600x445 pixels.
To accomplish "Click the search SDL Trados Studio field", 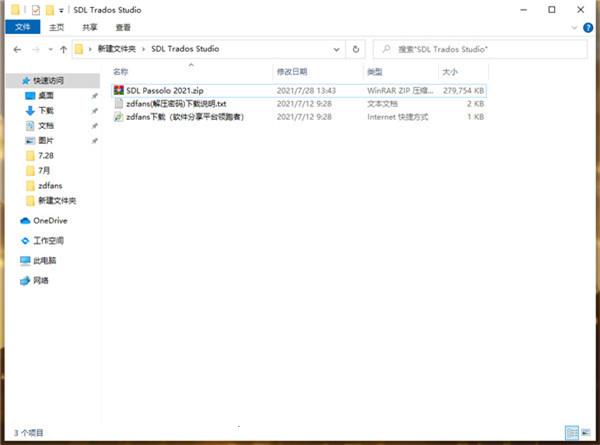I will click(x=480, y=49).
